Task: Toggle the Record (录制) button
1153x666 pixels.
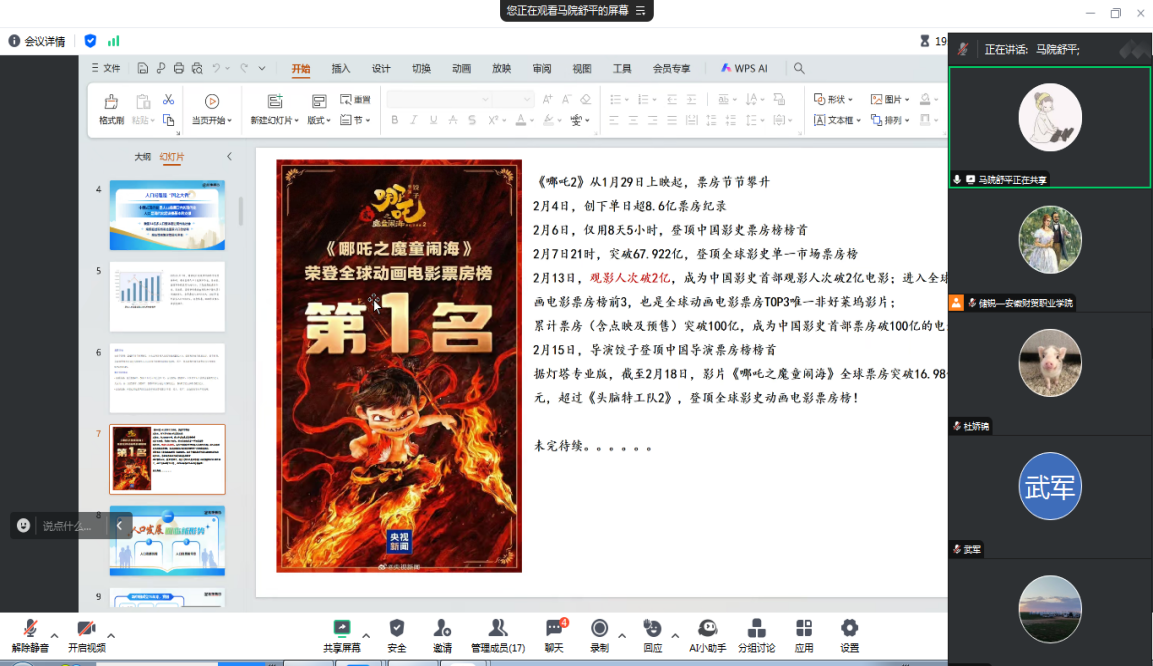Action: point(599,634)
